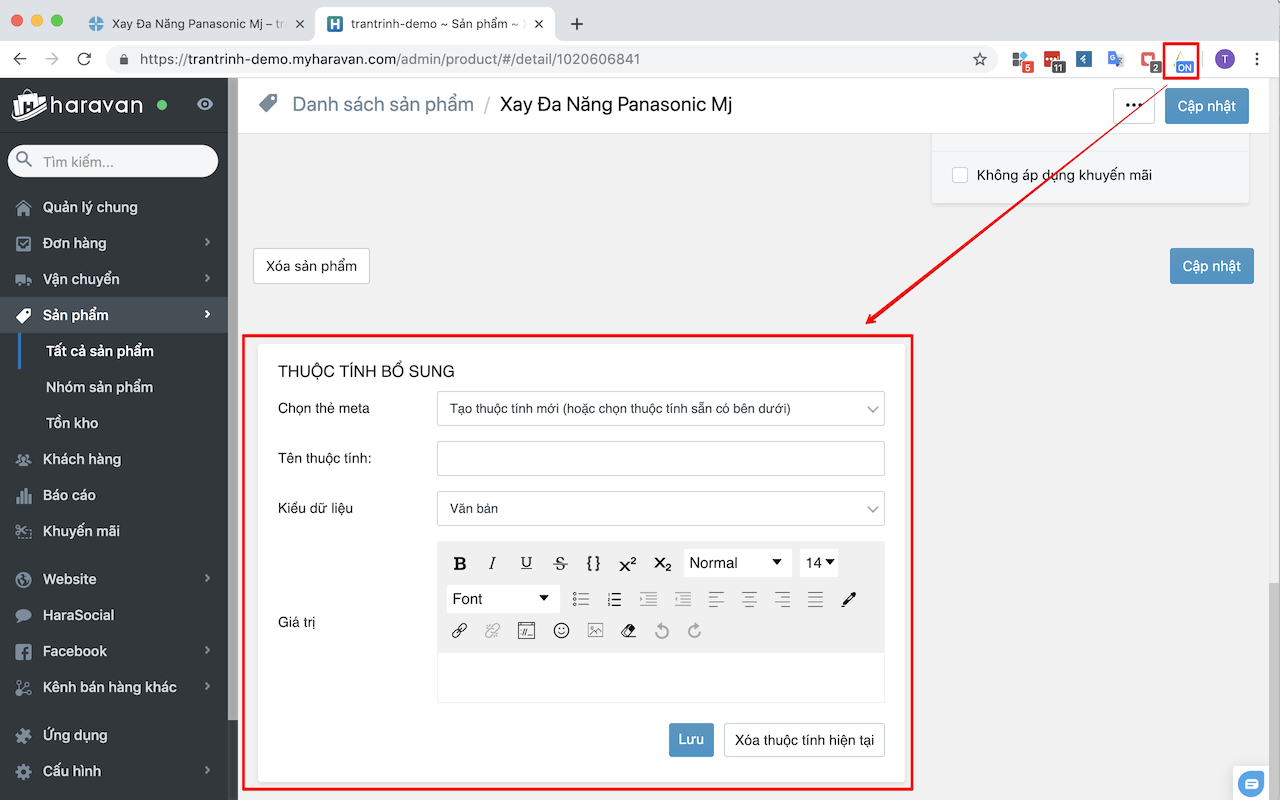Apply italic formatting
Image resolution: width=1280 pixels, height=800 pixels.
492,562
